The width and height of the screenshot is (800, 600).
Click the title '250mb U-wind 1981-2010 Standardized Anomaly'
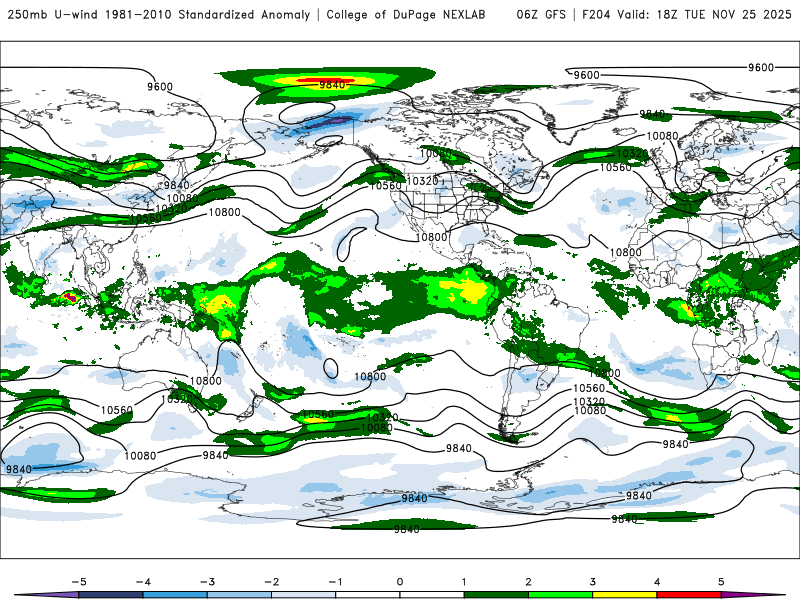(x=159, y=15)
